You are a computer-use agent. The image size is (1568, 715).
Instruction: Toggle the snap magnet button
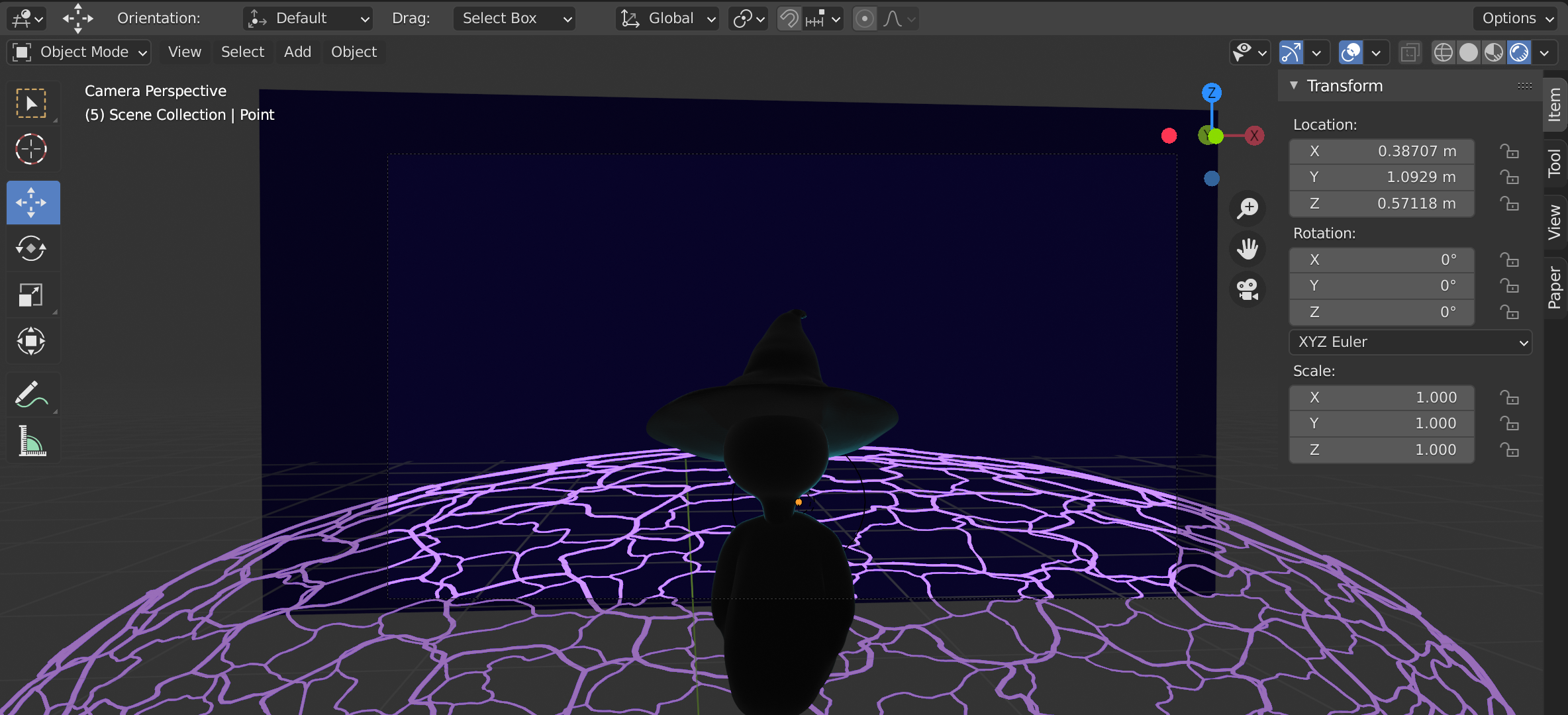point(789,19)
